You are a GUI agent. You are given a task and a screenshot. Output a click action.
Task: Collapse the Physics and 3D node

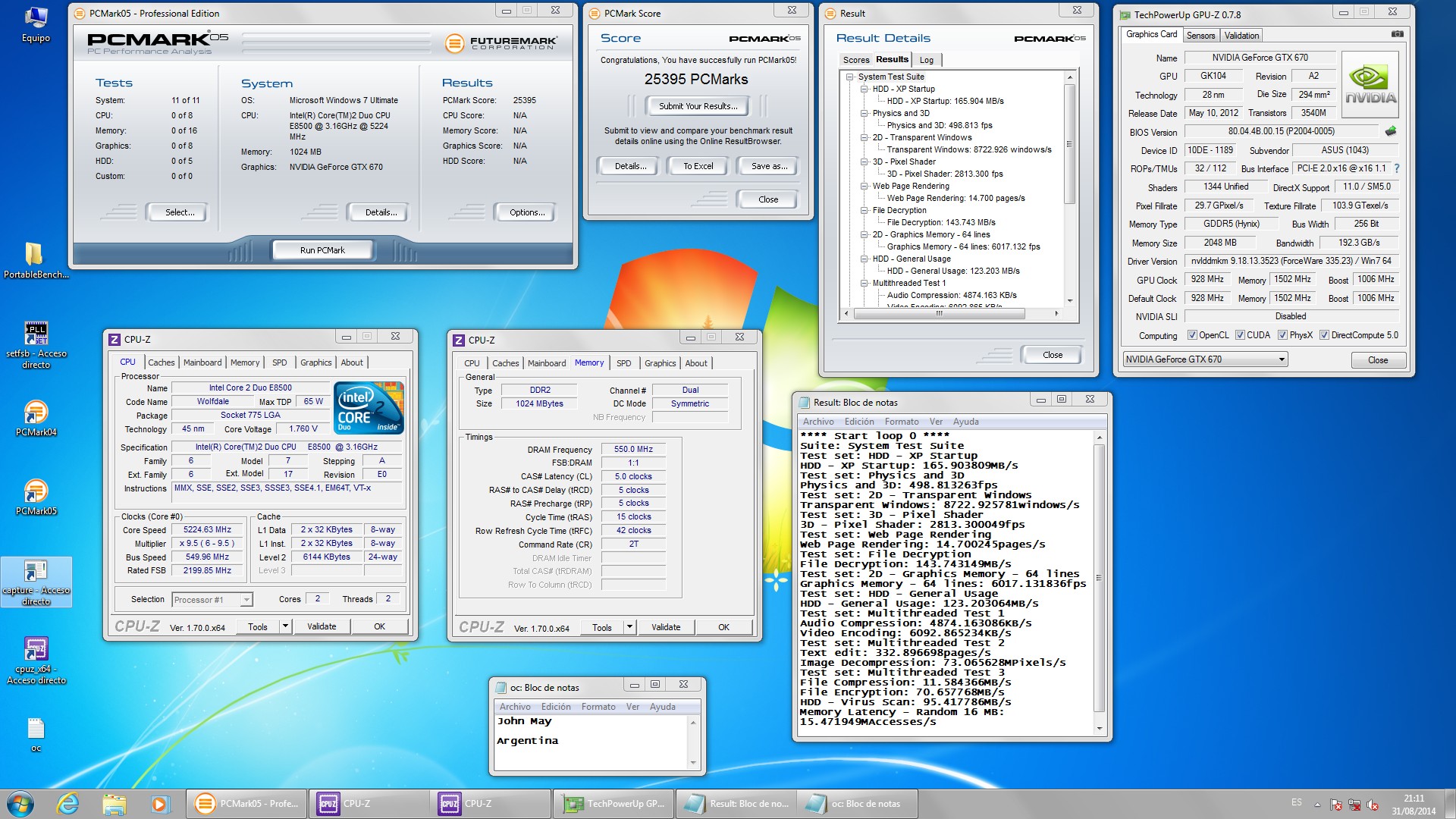[x=864, y=113]
